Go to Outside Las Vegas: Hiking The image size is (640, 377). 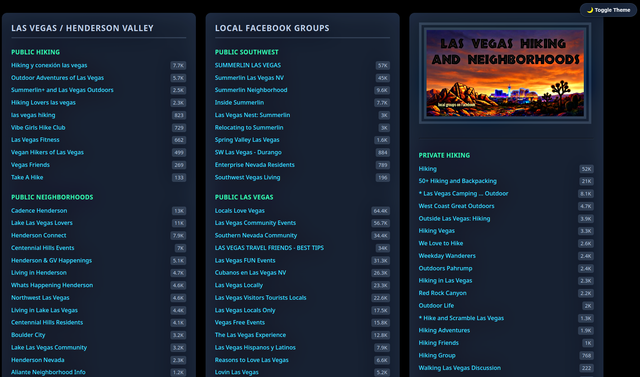click(x=454, y=218)
